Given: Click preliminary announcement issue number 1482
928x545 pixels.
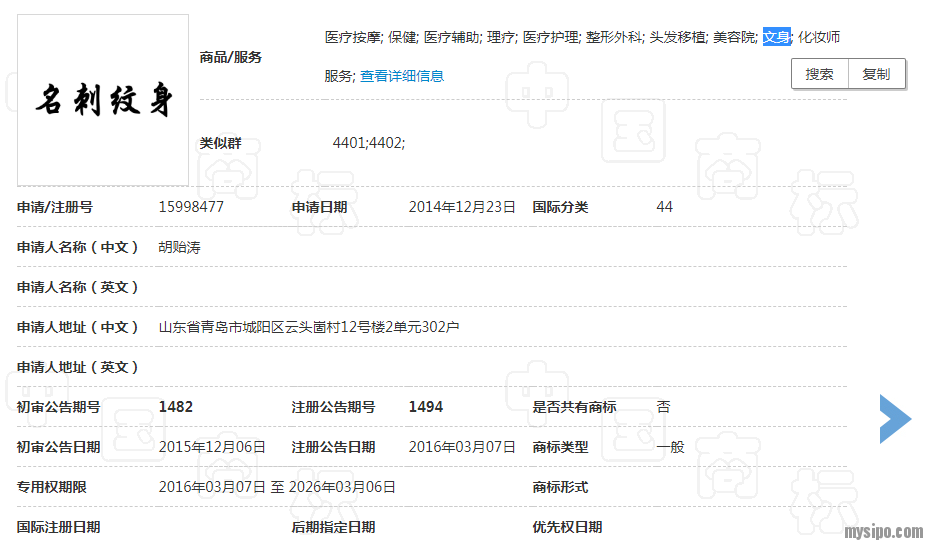Looking at the screenshot, I should [176, 407].
